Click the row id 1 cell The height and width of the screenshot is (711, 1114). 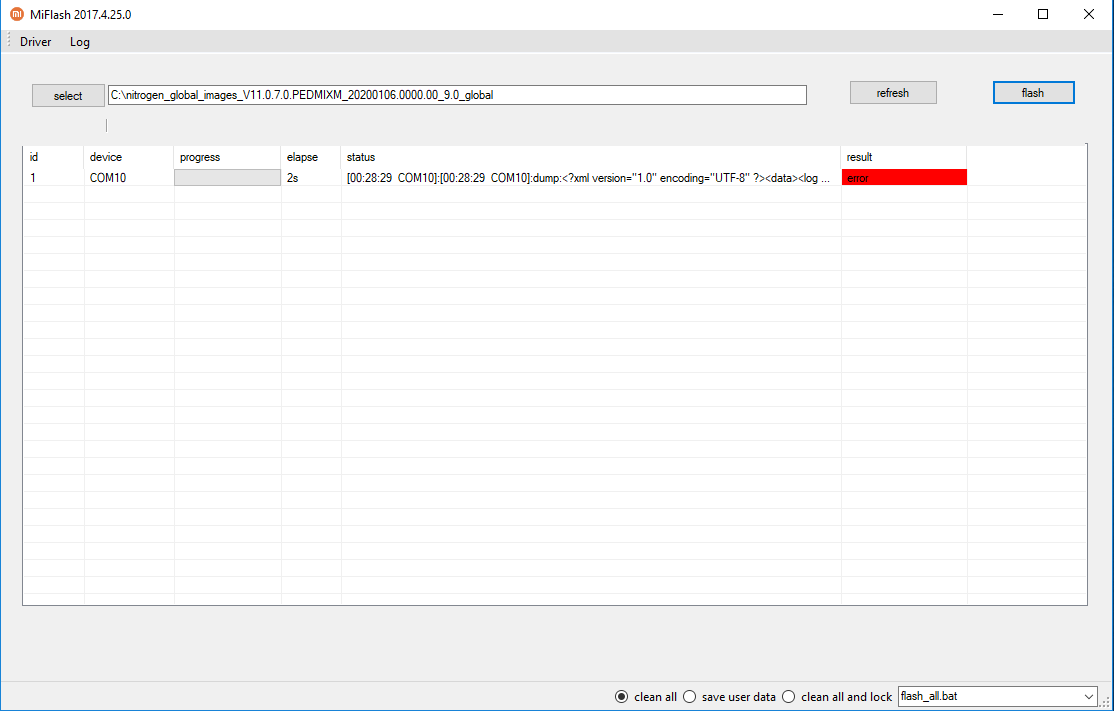tap(53, 178)
